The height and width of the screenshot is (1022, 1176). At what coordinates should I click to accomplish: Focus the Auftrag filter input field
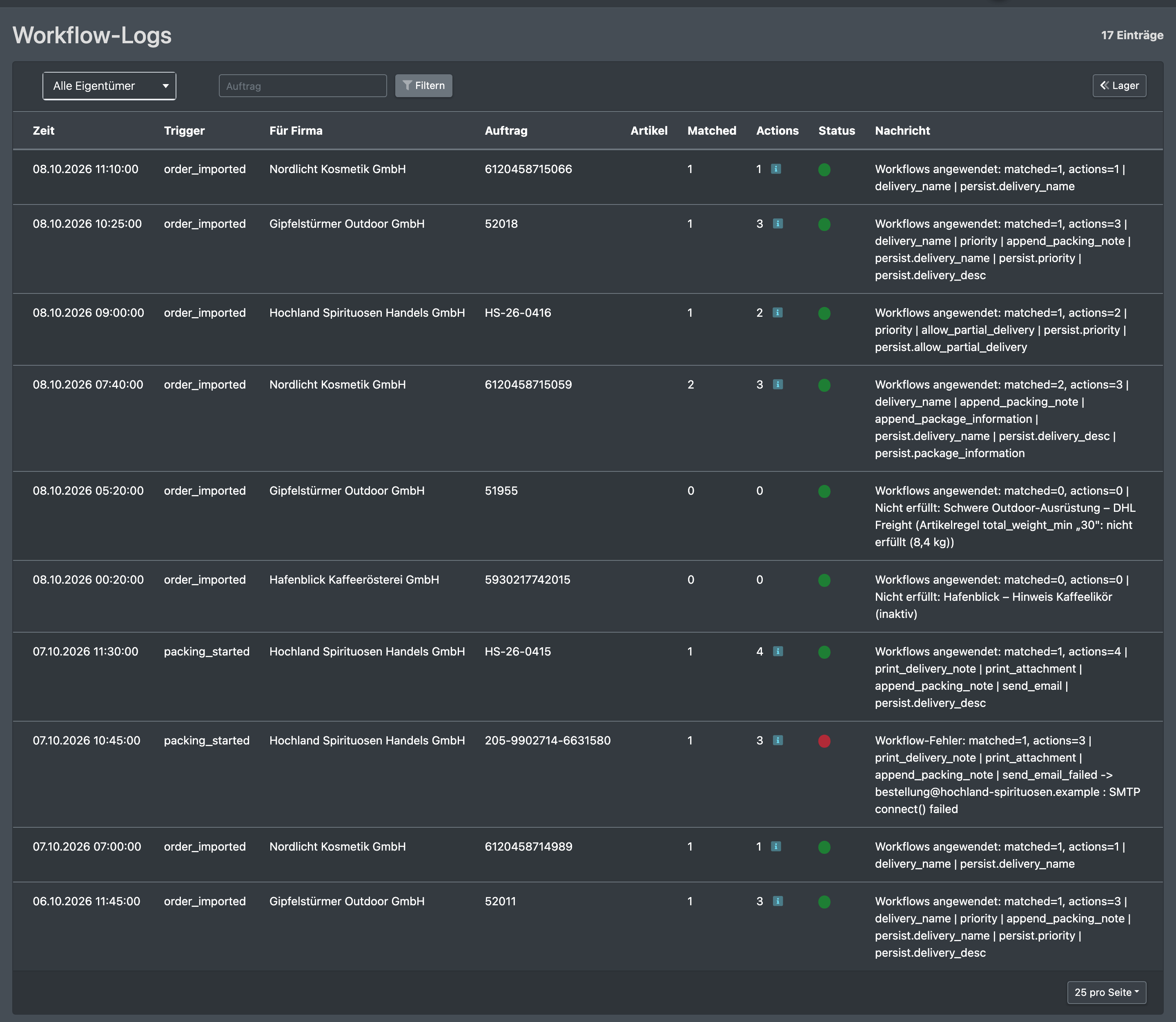click(303, 86)
